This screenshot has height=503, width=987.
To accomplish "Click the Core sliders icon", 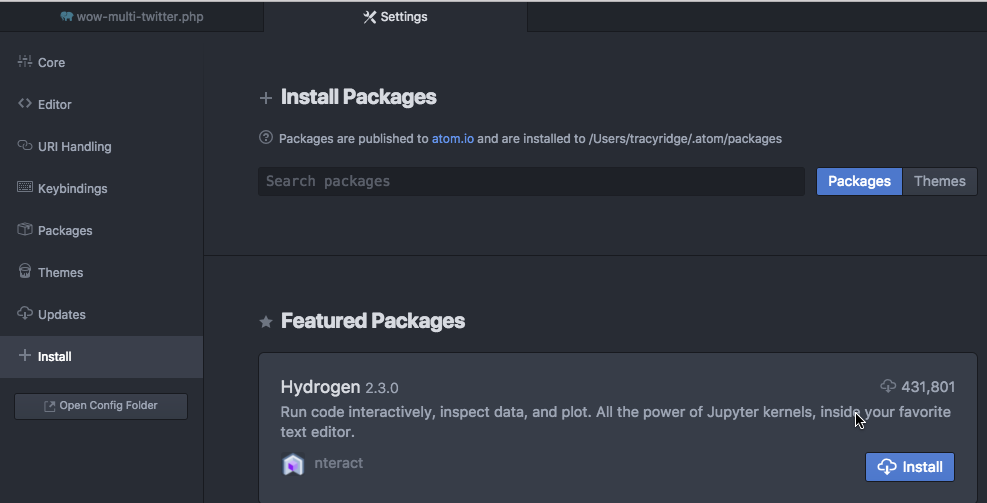I will 25,62.
